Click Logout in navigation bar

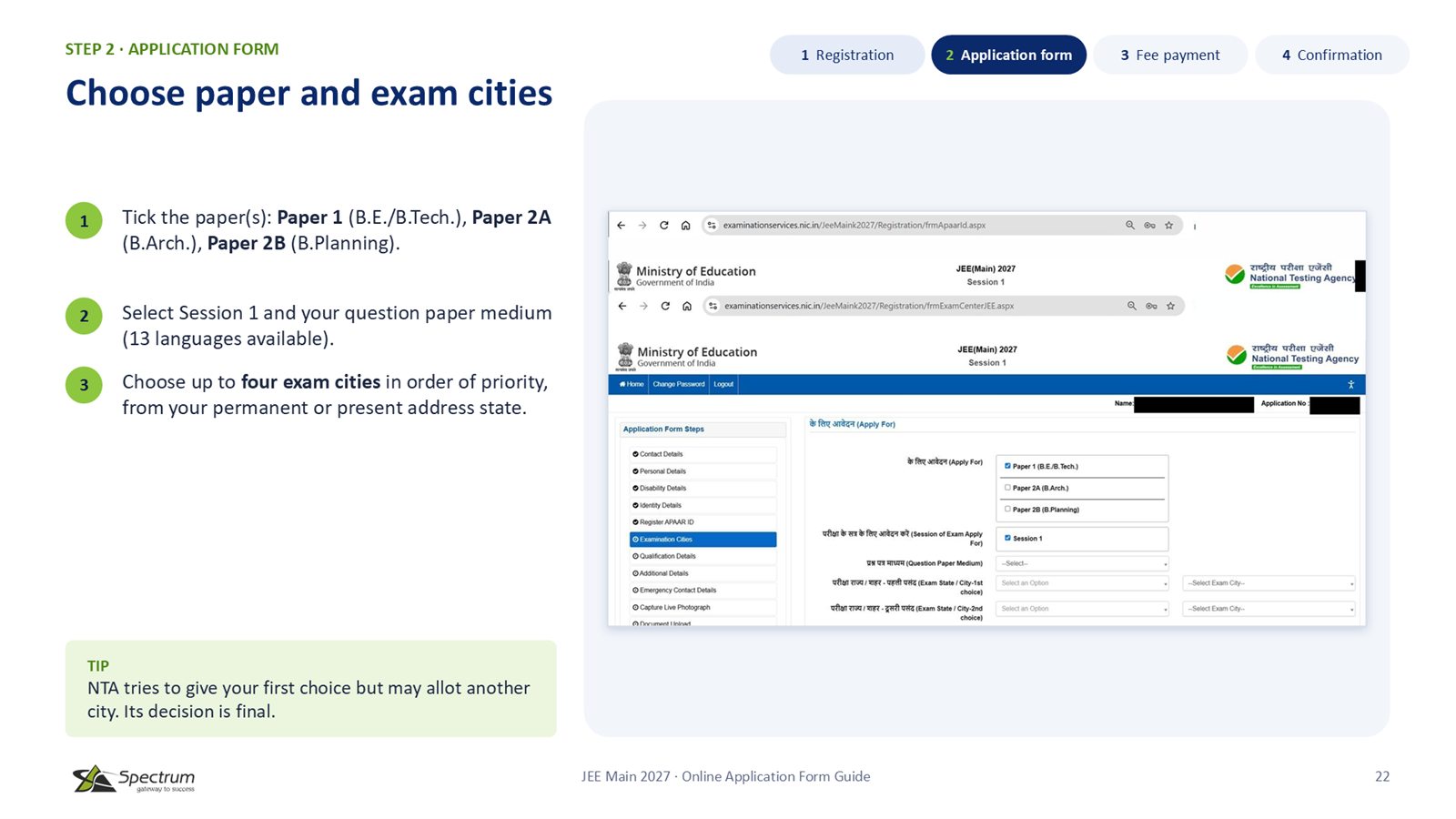pyautogui.click(x=723, y=385)
